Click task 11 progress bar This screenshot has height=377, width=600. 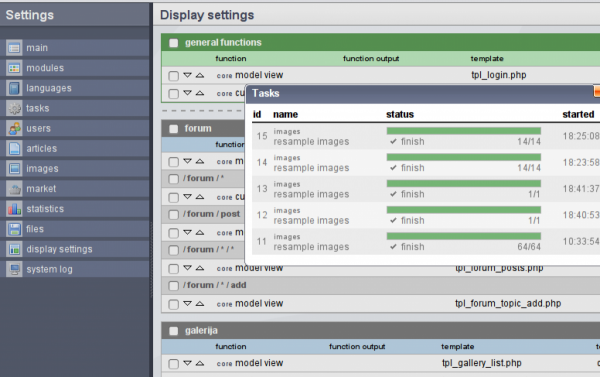(464, 237)
